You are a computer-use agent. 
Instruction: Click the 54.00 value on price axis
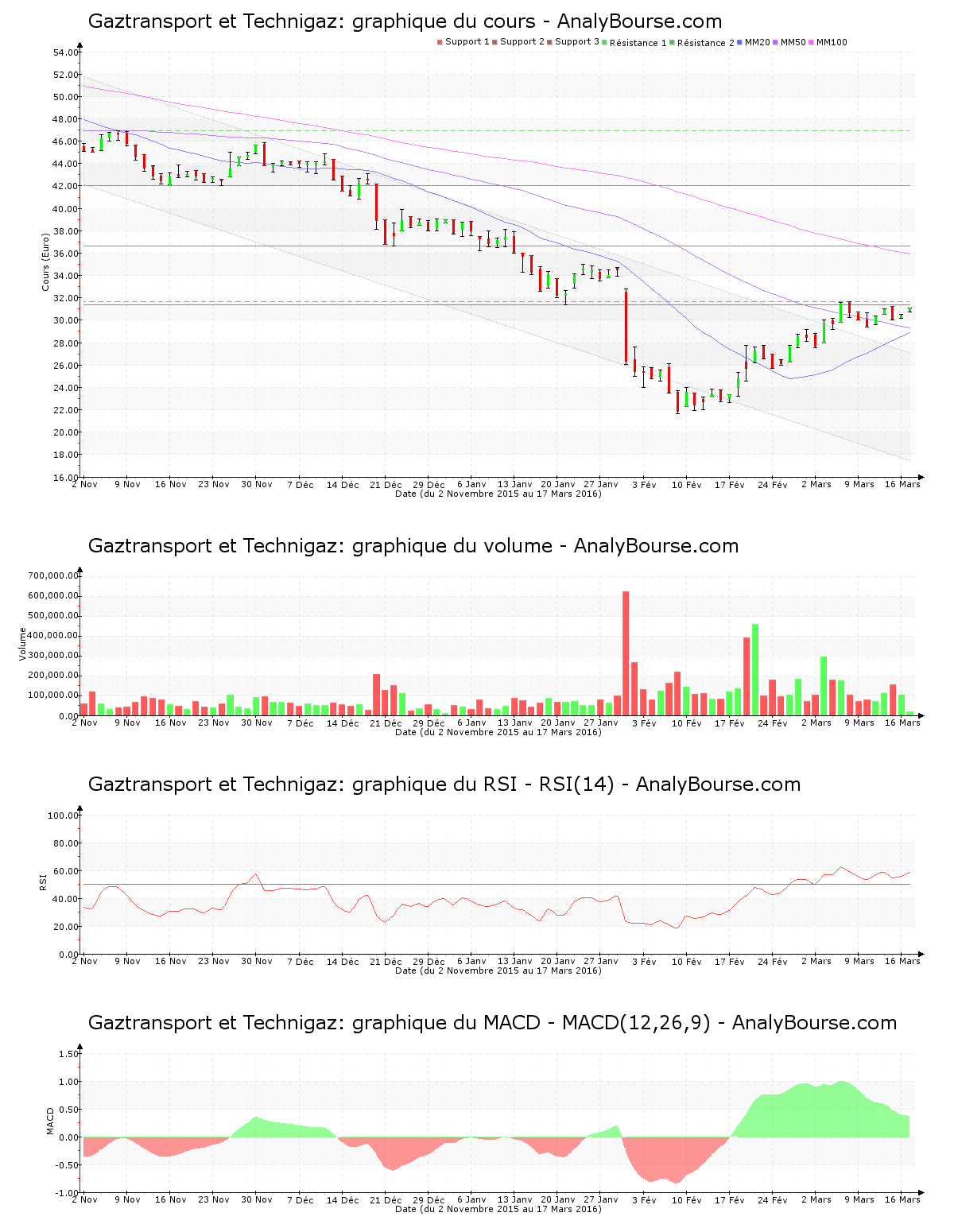coord(65,52)
